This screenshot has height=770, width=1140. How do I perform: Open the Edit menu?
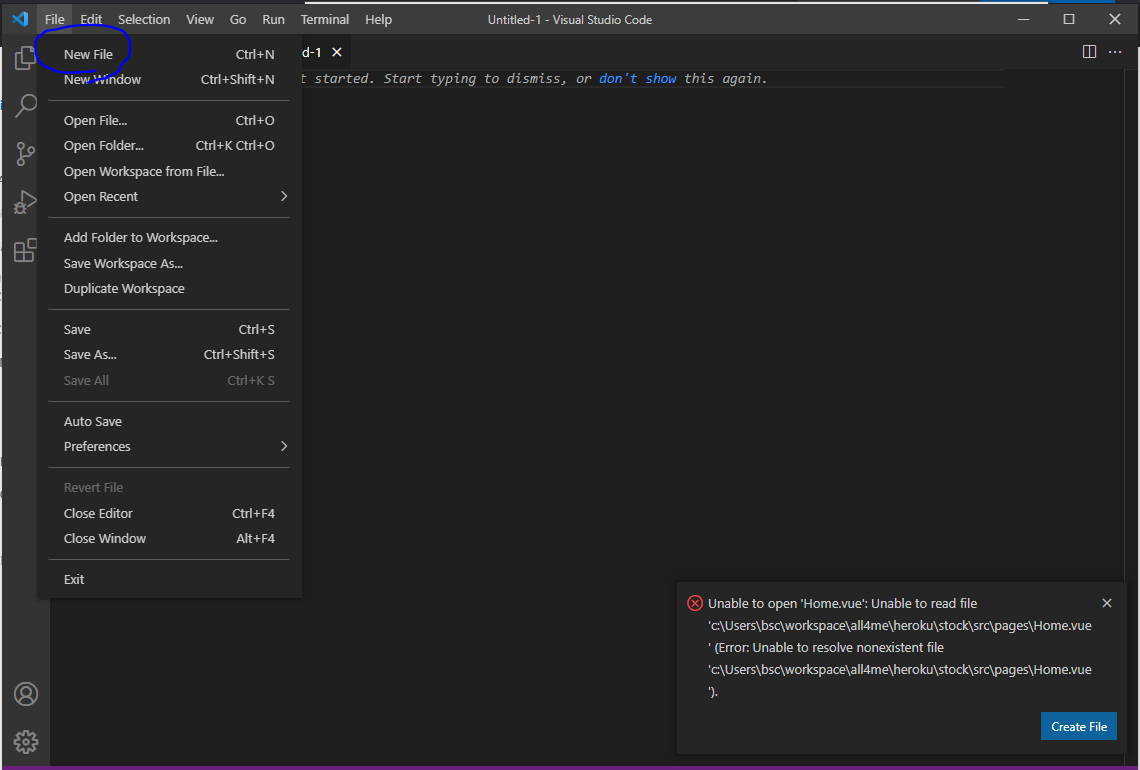tap(91, 20)
